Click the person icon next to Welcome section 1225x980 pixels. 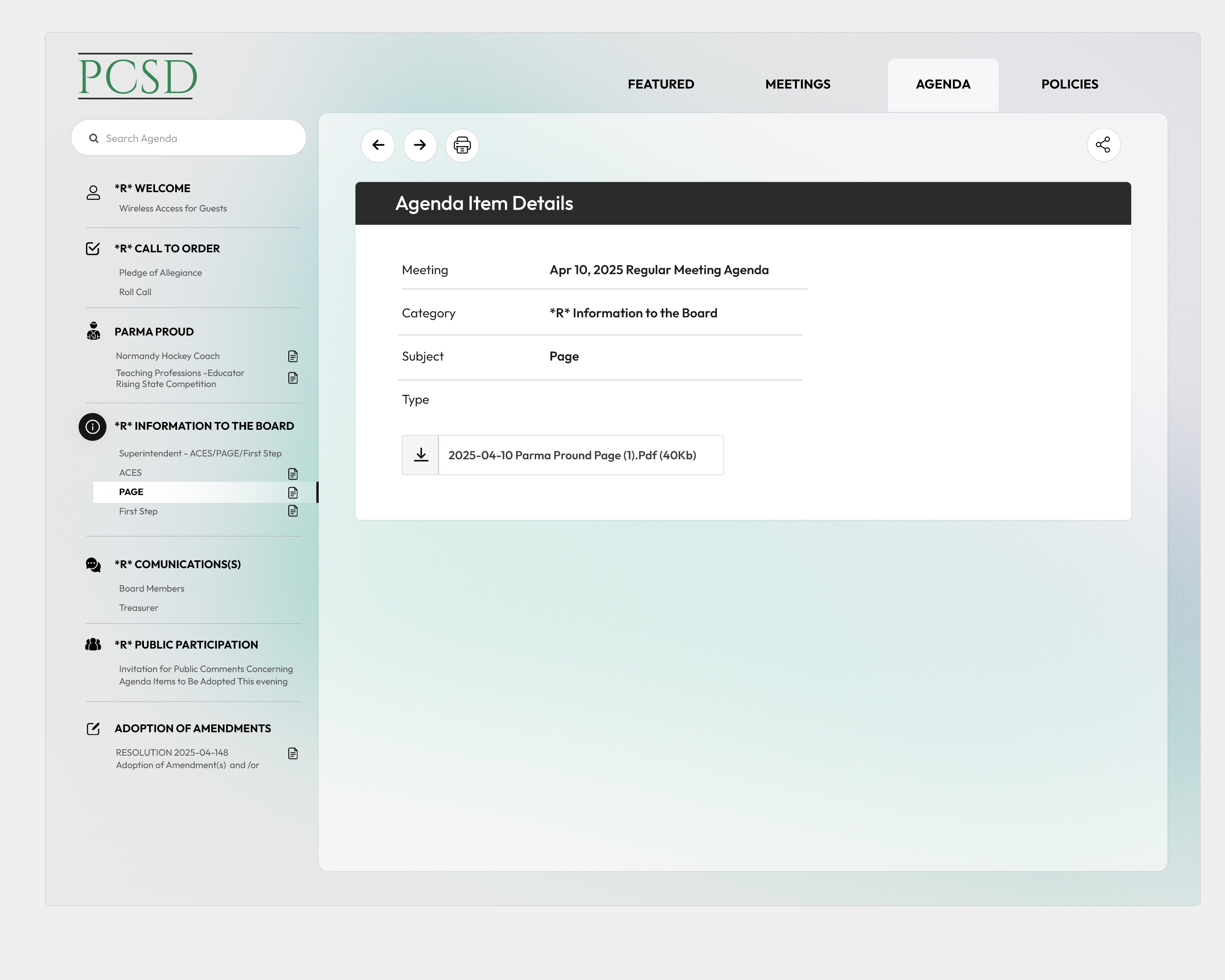[92, 192]
